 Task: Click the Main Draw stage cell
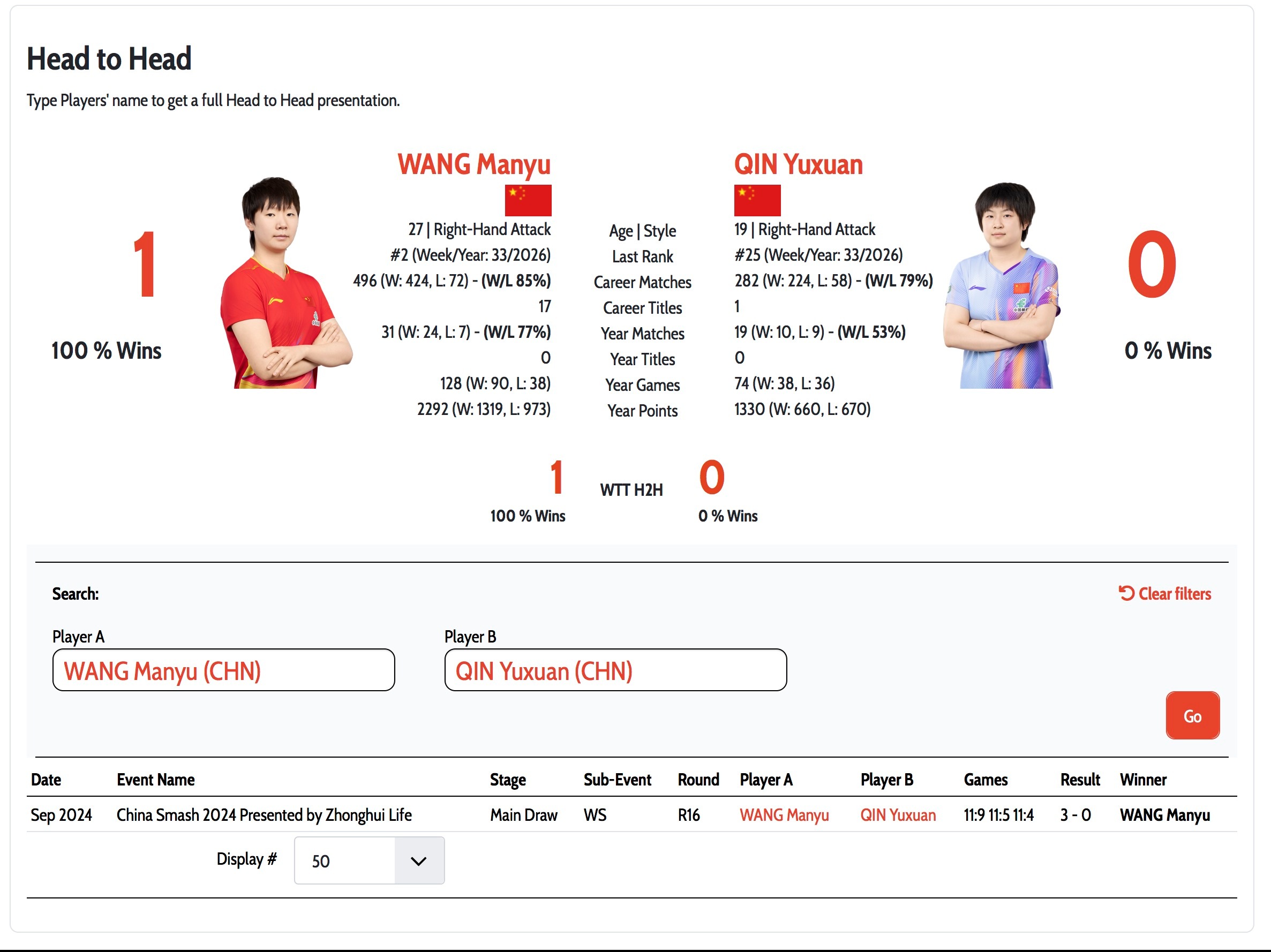pos(524,815)
